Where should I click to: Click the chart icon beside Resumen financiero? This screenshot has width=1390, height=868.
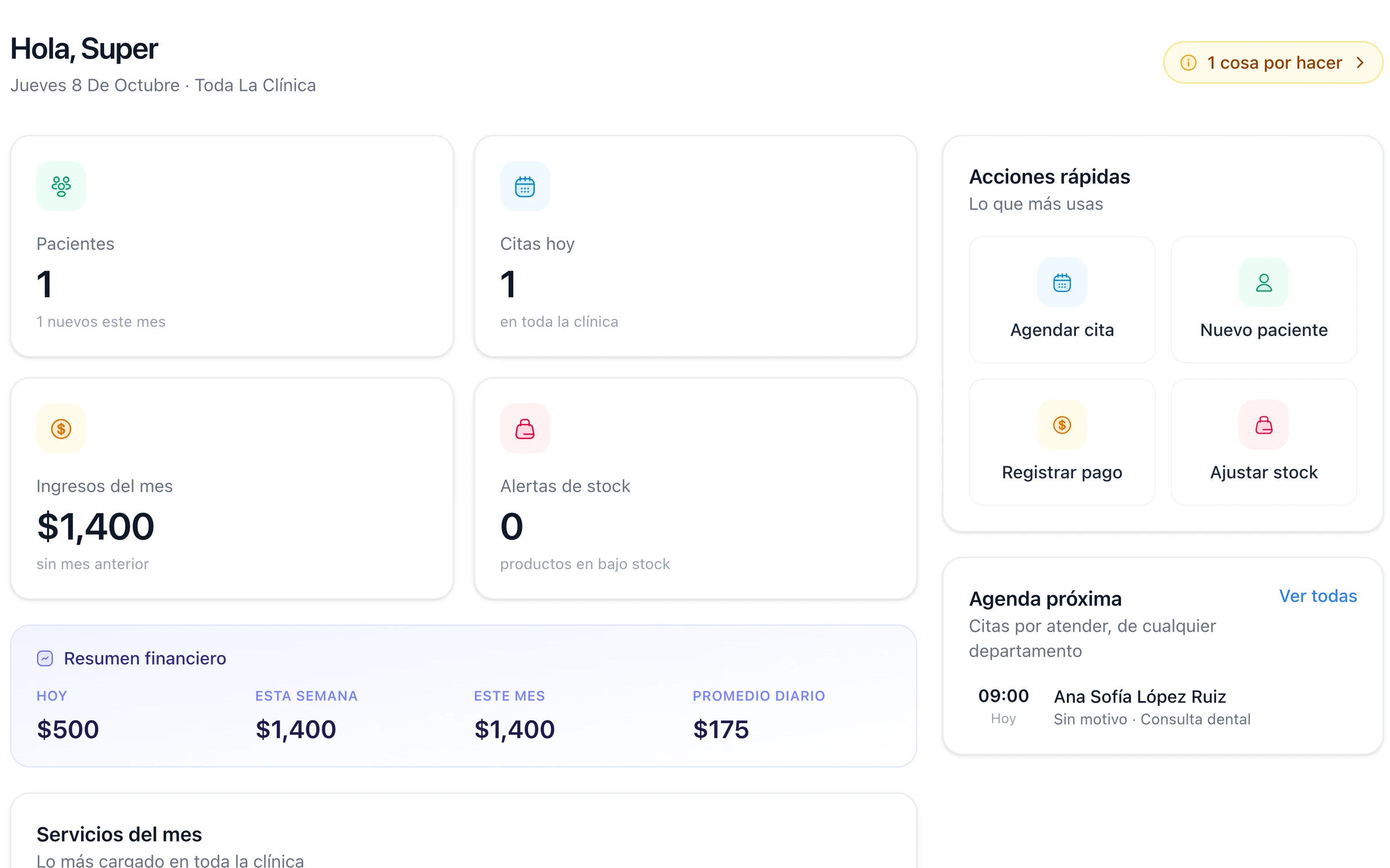(45, 658)
